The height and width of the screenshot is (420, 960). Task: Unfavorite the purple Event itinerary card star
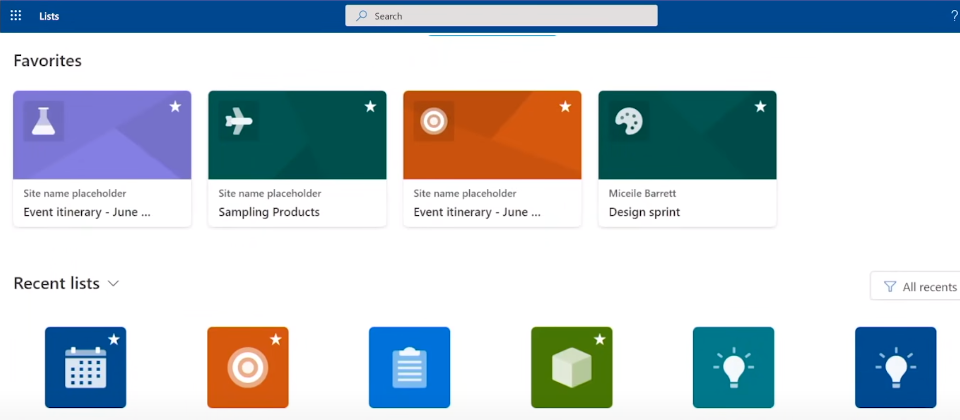(x=175, y=107)
